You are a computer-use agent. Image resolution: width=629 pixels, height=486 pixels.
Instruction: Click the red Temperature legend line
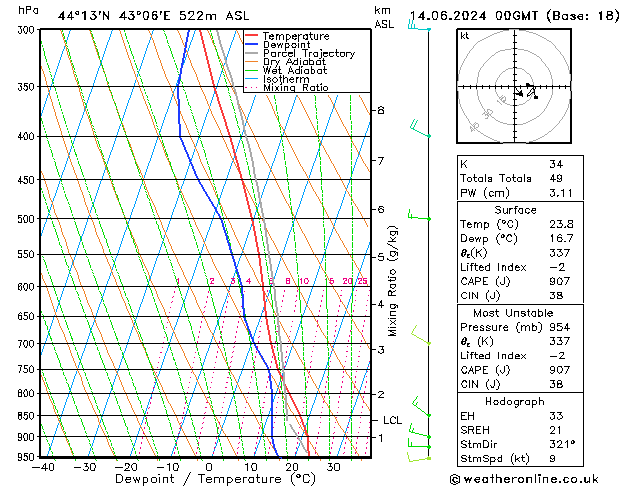252,36
